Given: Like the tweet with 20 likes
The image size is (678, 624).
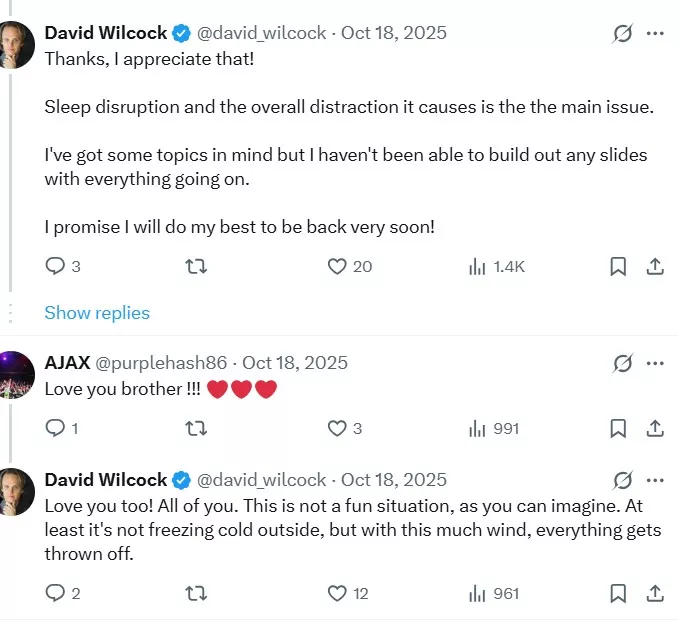Looking at the screenshot, I should (338, 266).
